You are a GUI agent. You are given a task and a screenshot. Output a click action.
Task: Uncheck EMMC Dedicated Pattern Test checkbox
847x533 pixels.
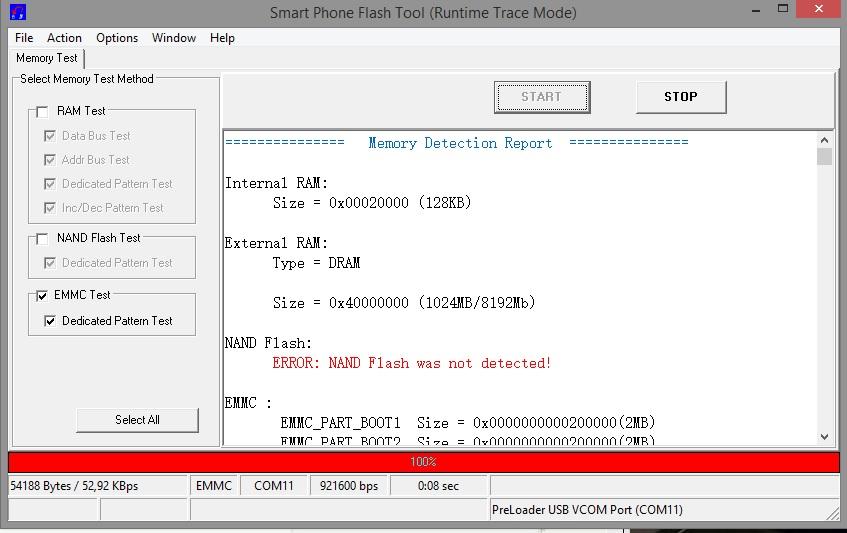50,321
